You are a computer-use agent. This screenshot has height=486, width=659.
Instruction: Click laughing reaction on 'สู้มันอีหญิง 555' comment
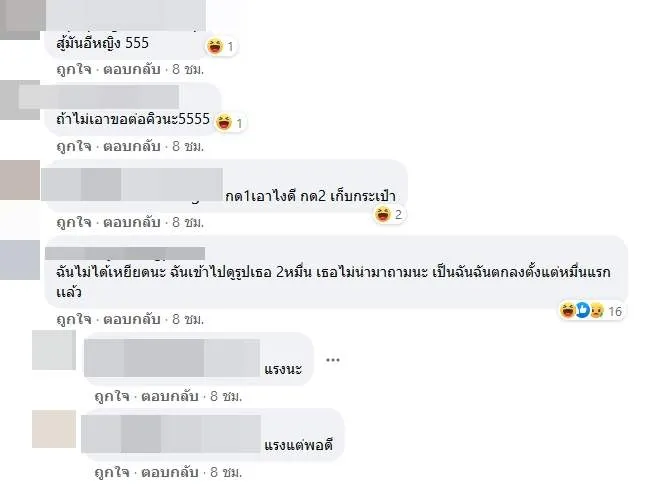(215, 46)
